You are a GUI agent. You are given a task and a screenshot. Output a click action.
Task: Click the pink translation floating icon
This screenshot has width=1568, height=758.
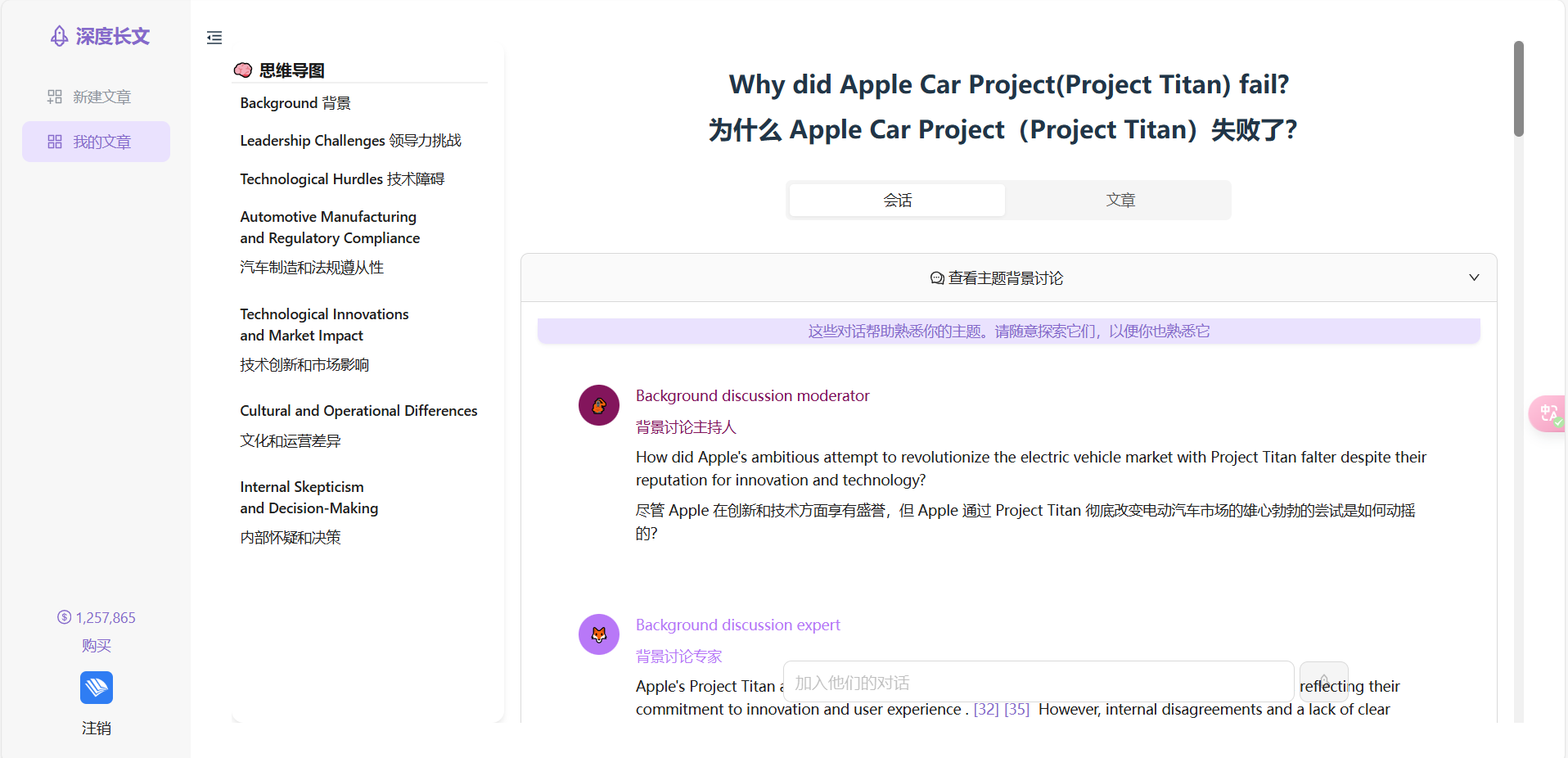[1548, 413]
